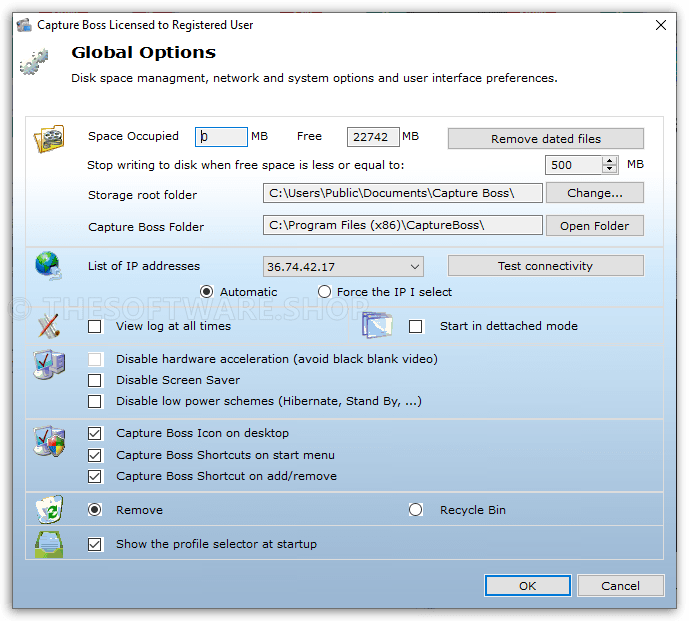Screen dimensions: 689x621
Task: Click the Change... storage folder button
Action: tap(595, 193)
